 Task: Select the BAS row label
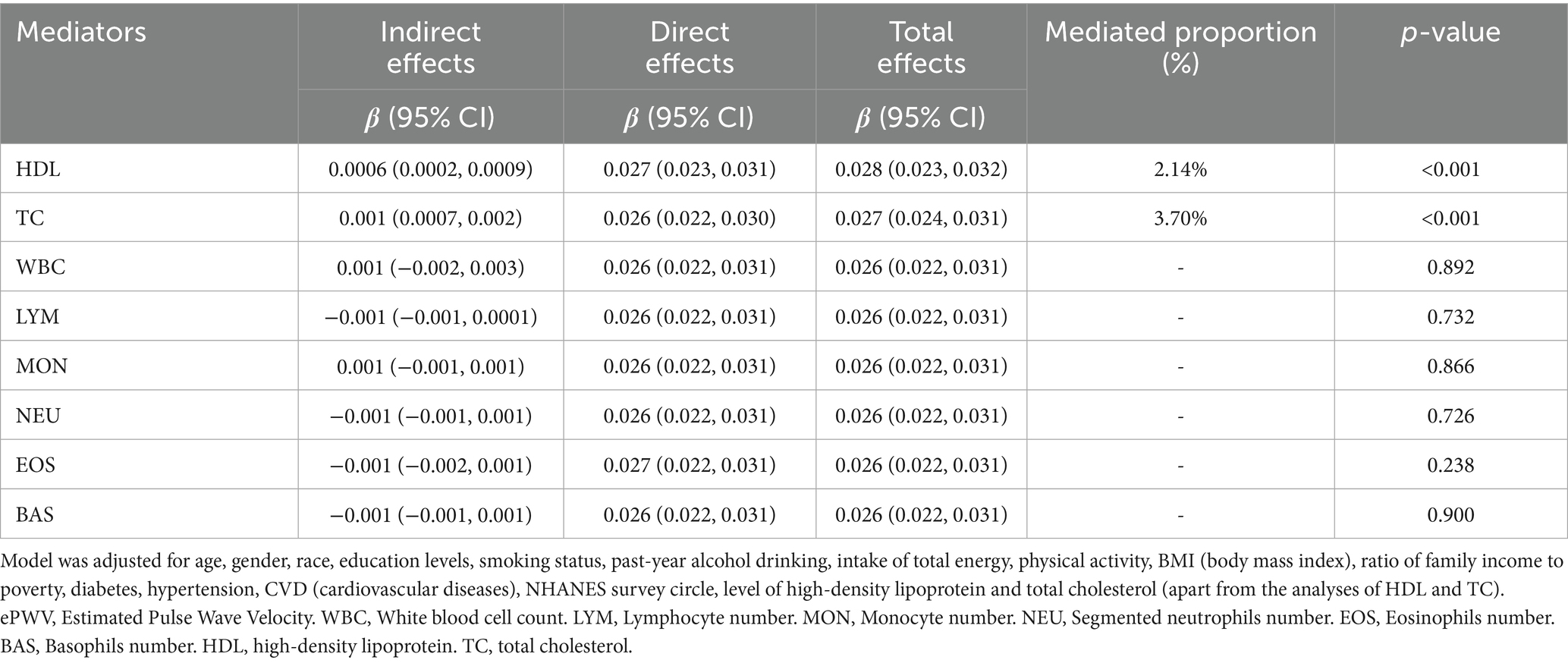coord(35,515)
